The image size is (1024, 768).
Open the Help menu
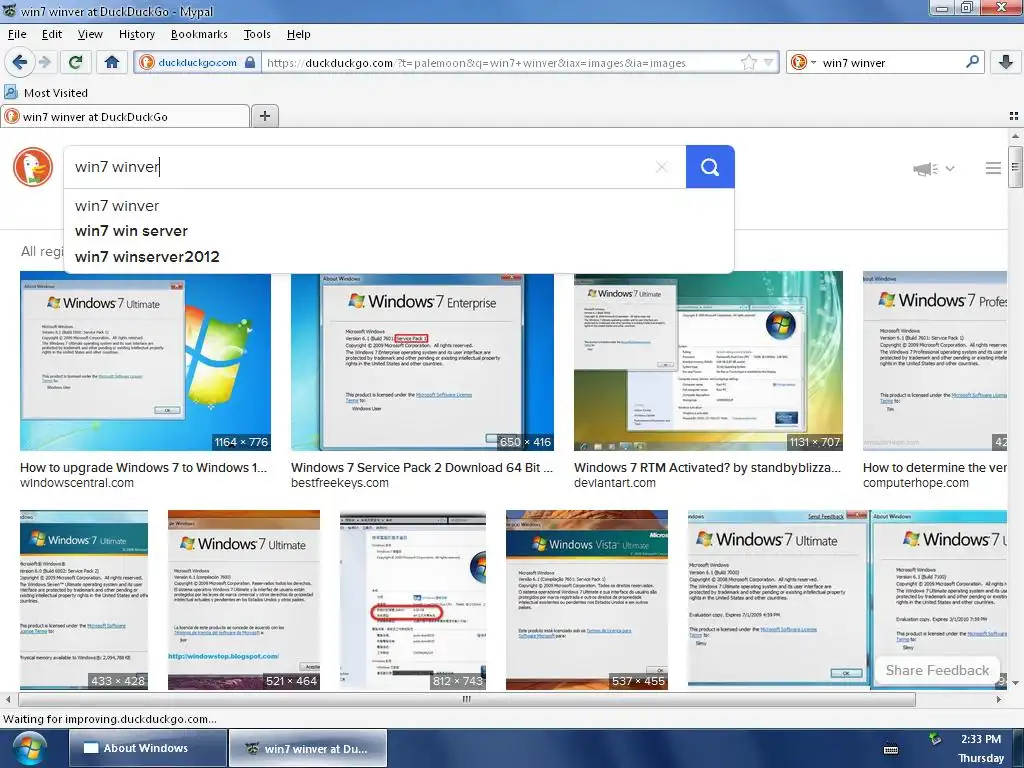click(x=298, y=34)
